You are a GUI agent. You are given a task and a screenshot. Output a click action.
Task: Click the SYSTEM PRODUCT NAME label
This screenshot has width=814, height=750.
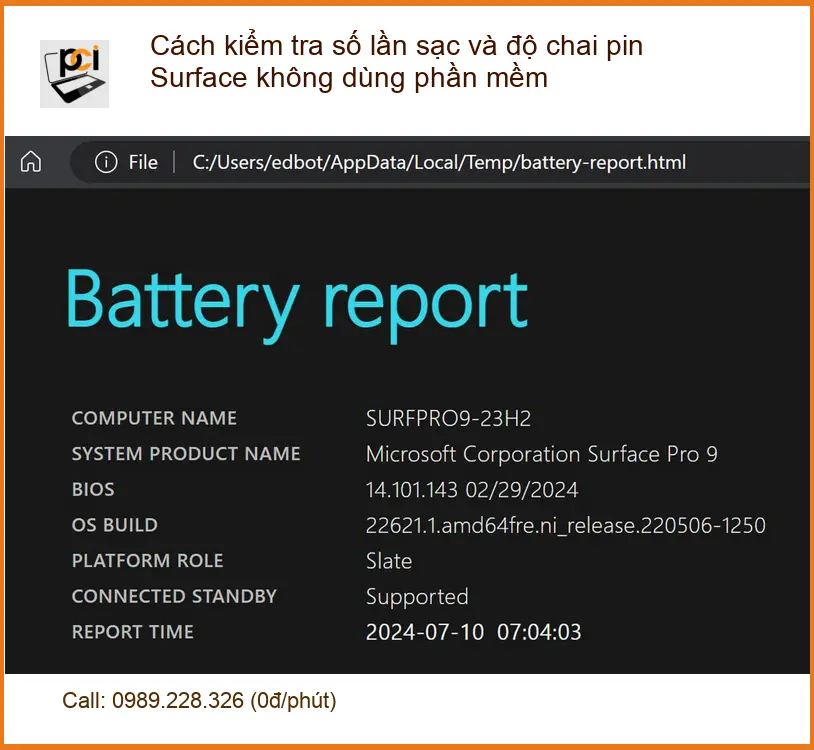tap(186, 454)
